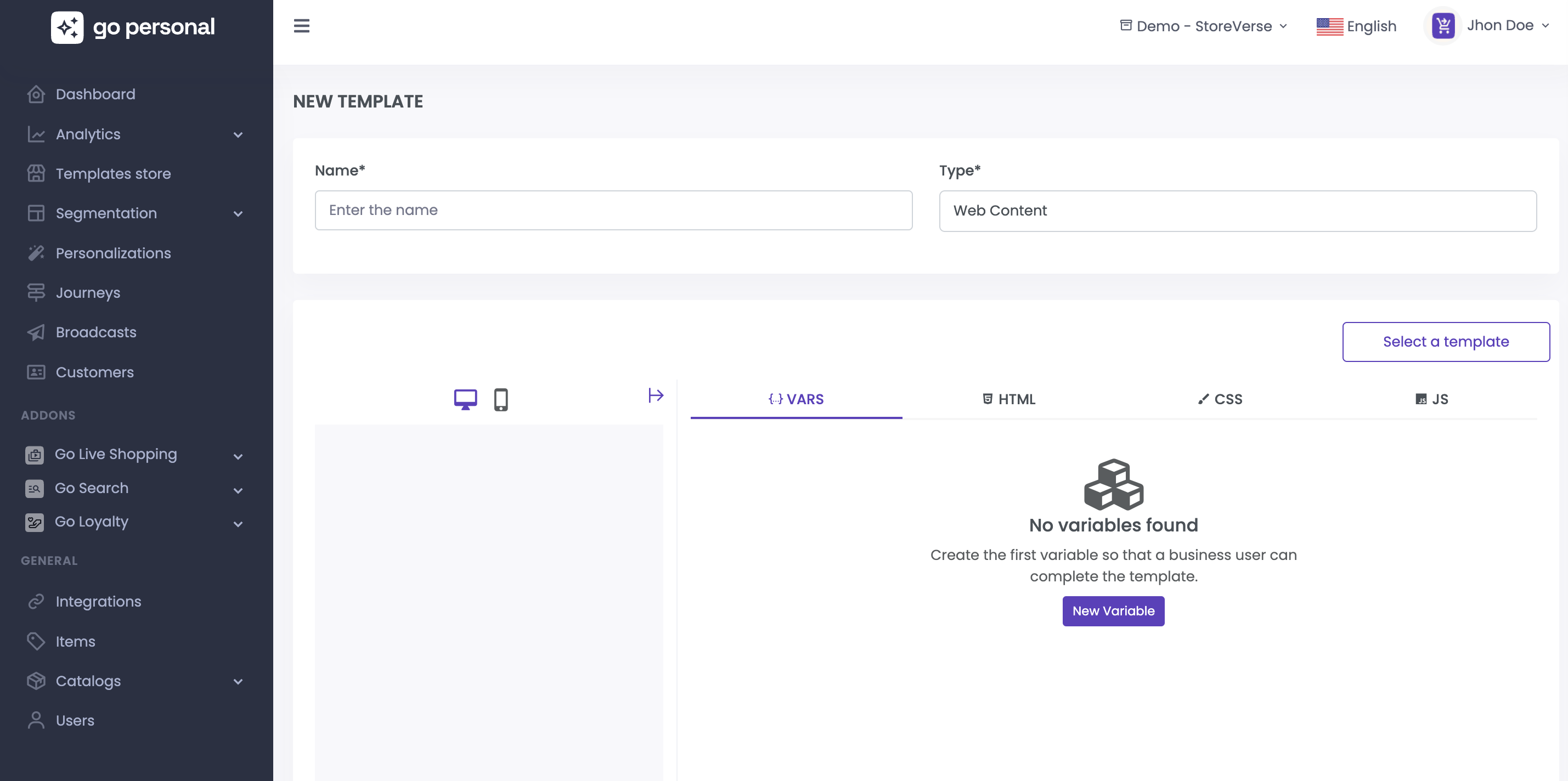The height and width of the screenshot is (781, 1568).
Task: Switch to the HTML tab
Action: pos(1008,399)
